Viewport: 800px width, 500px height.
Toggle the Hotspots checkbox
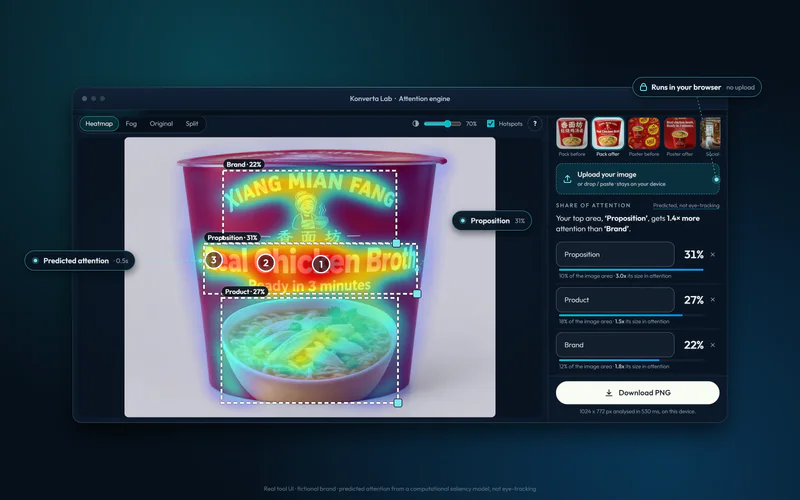tap(491, 123)
